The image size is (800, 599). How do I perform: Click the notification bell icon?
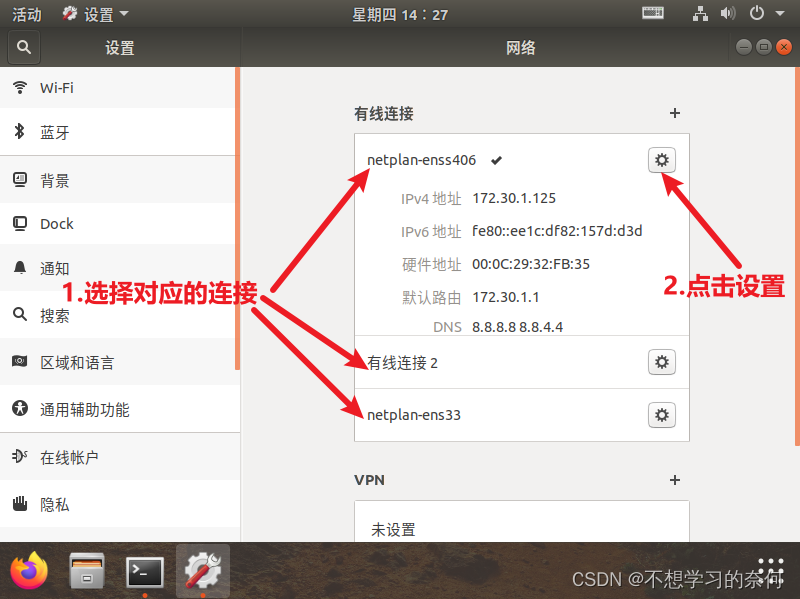tap(20, 267)
